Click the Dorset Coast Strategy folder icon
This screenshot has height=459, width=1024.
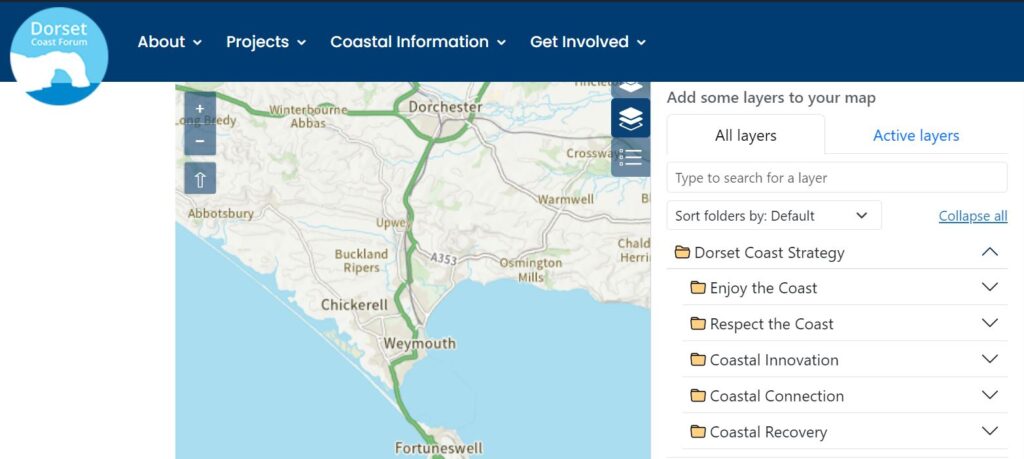(x=682, y=252)
